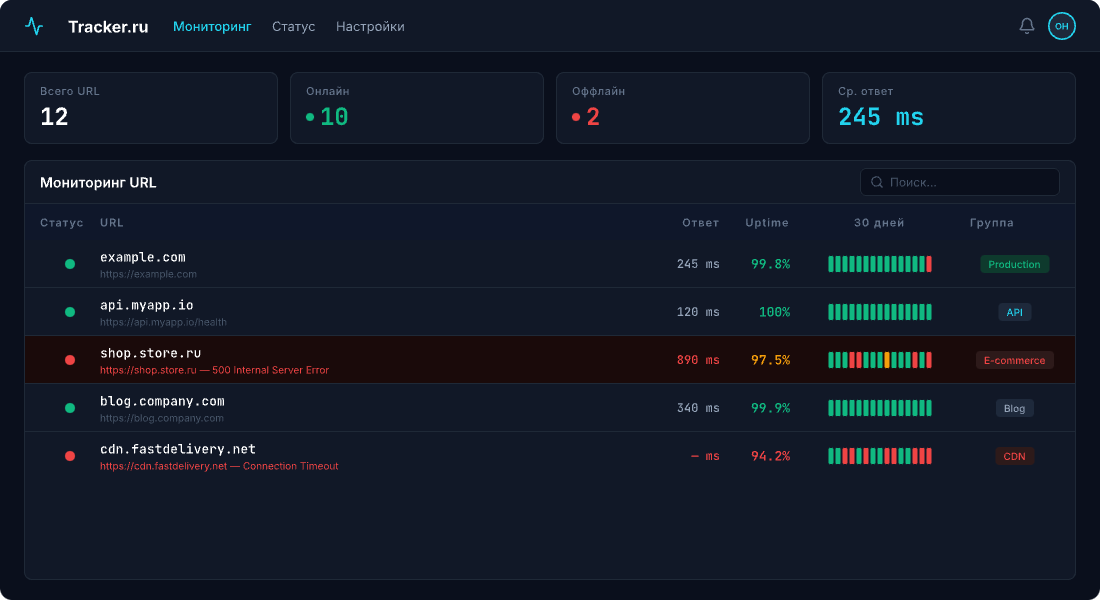Select the Production group tag

pos(1014,264)
